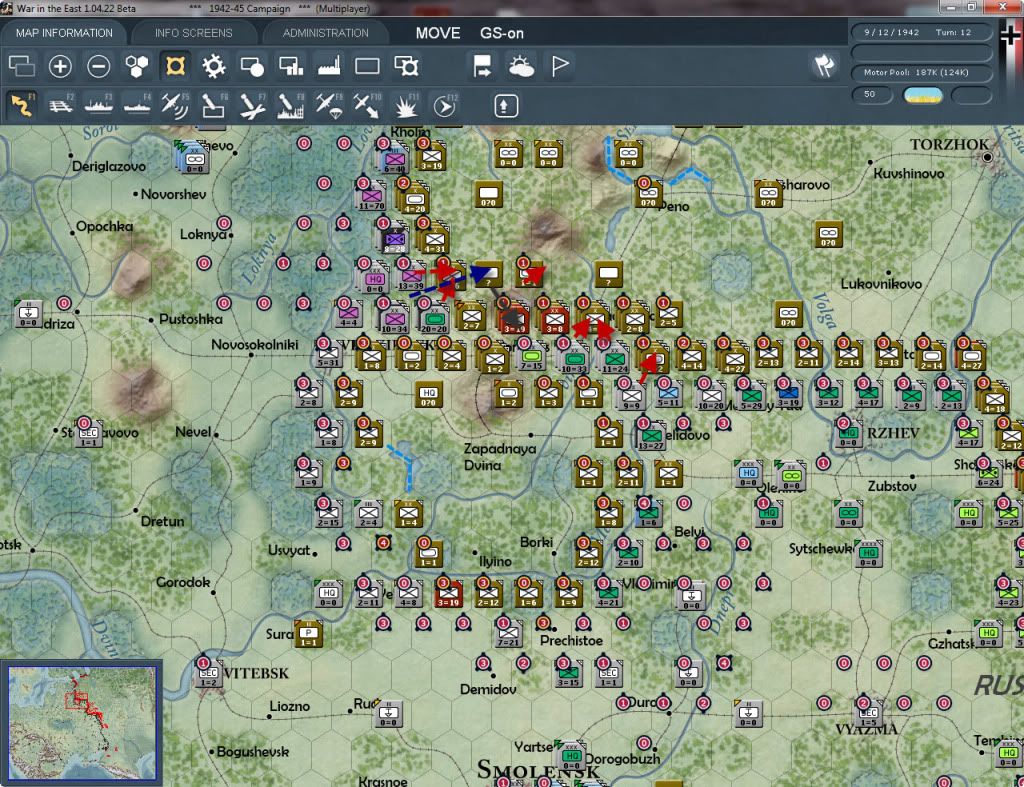The image size is (1024, 787).
Task: Select the tan HQ unit above Zapadnaya Dvina
Action: pyautogui.click(x=428, y=394)
